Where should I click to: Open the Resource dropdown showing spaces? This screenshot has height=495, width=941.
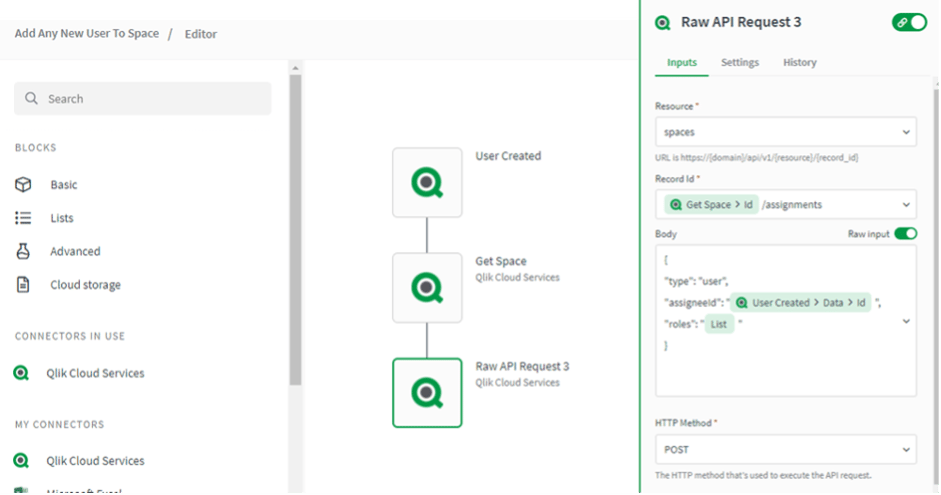786,132
